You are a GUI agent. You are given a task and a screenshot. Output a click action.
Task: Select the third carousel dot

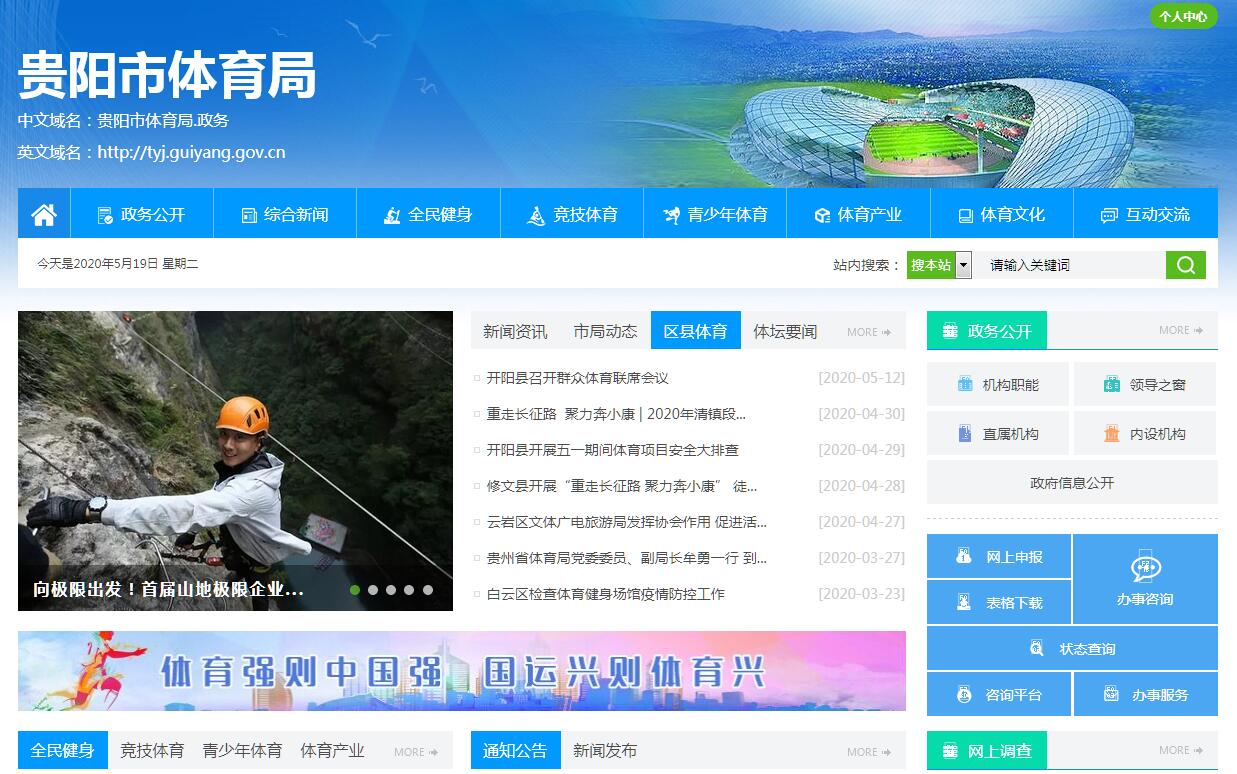(x=391, y=590)
